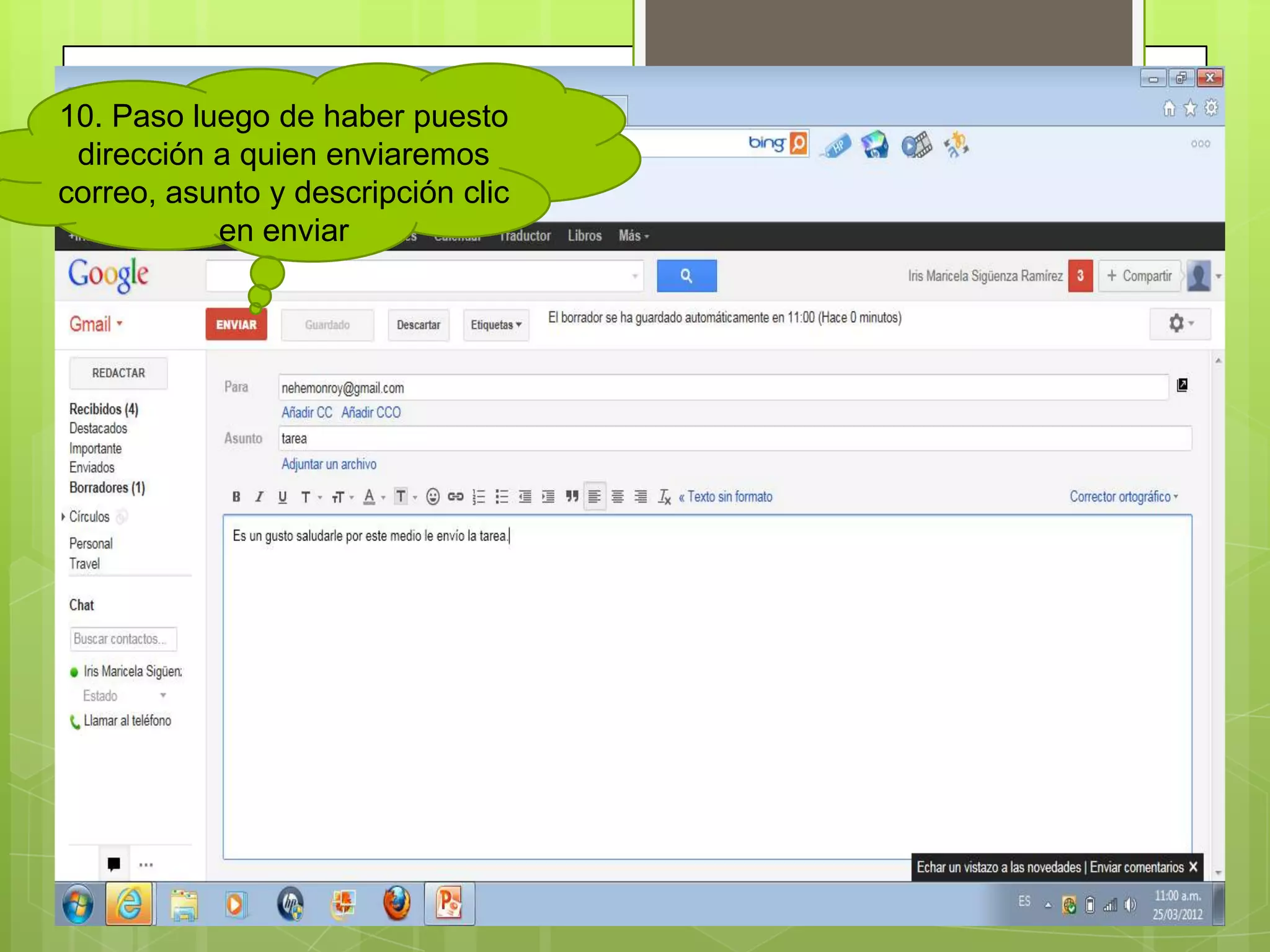This screenshot has height=952, width=1270.
Task: Apply bulleted list formatting
Action: [502, 496]
